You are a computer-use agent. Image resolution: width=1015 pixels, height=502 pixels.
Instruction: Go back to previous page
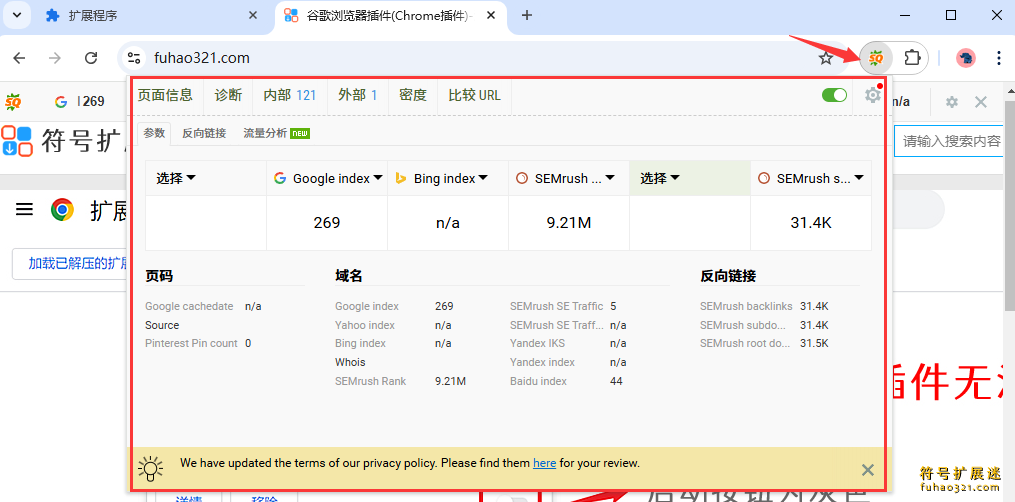19,58
